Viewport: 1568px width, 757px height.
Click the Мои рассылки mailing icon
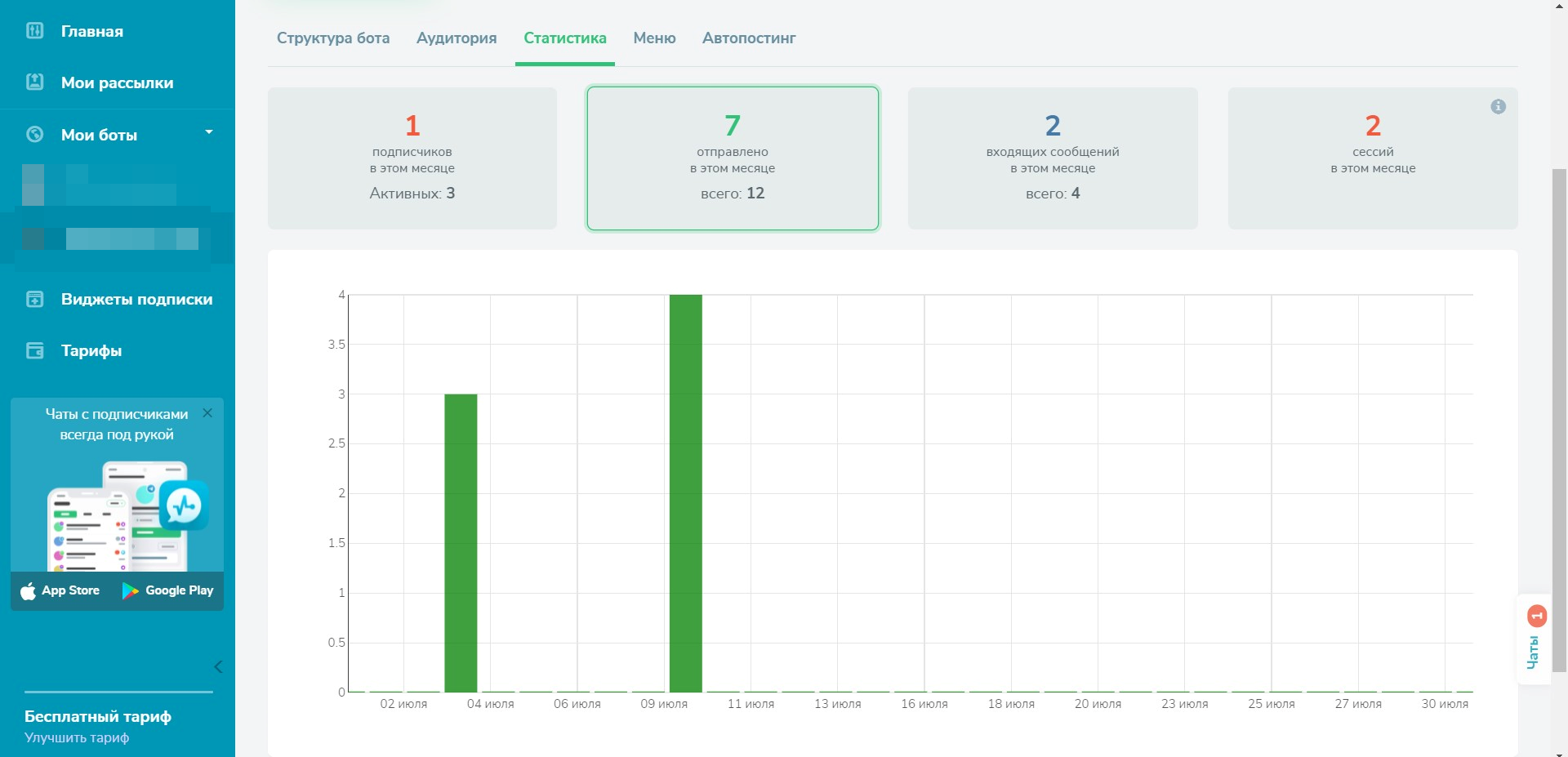[34, 82]
